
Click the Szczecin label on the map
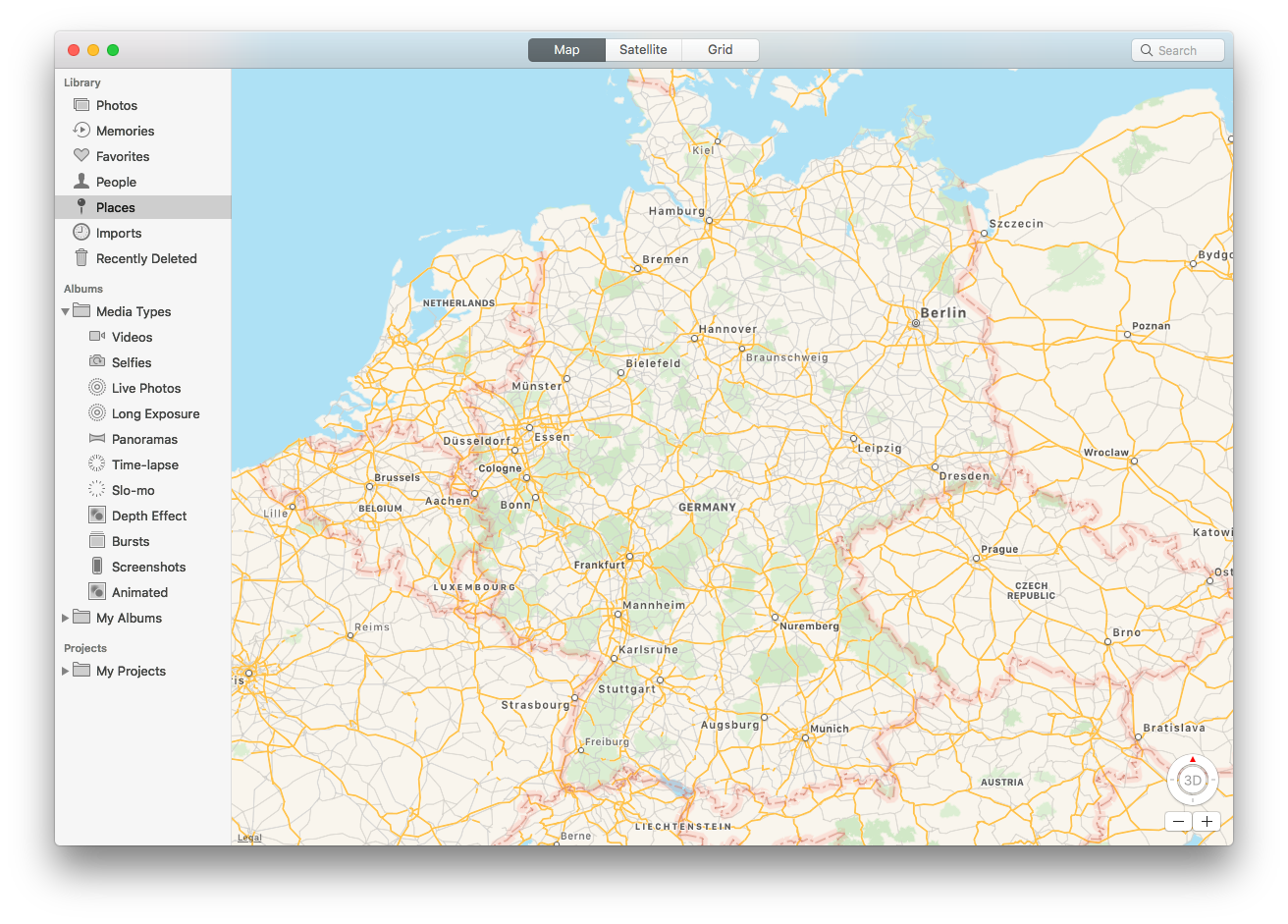pyautogui.click(x=1016, y=224)
